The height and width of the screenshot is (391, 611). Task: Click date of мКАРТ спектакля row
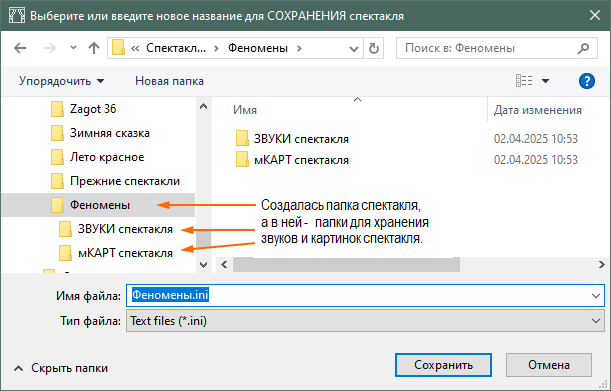[x=536, y=160]
